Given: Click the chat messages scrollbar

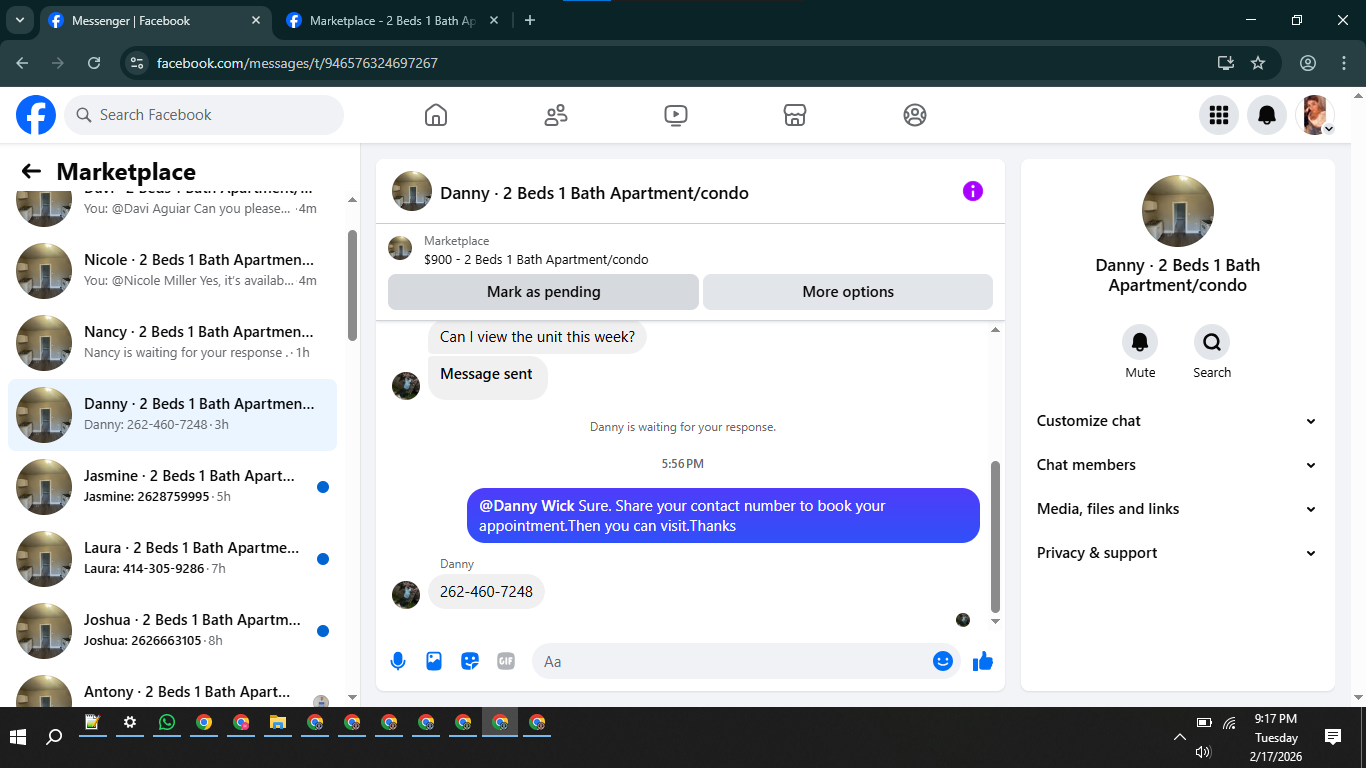Looking at the screenshot, I should [995, 536].
